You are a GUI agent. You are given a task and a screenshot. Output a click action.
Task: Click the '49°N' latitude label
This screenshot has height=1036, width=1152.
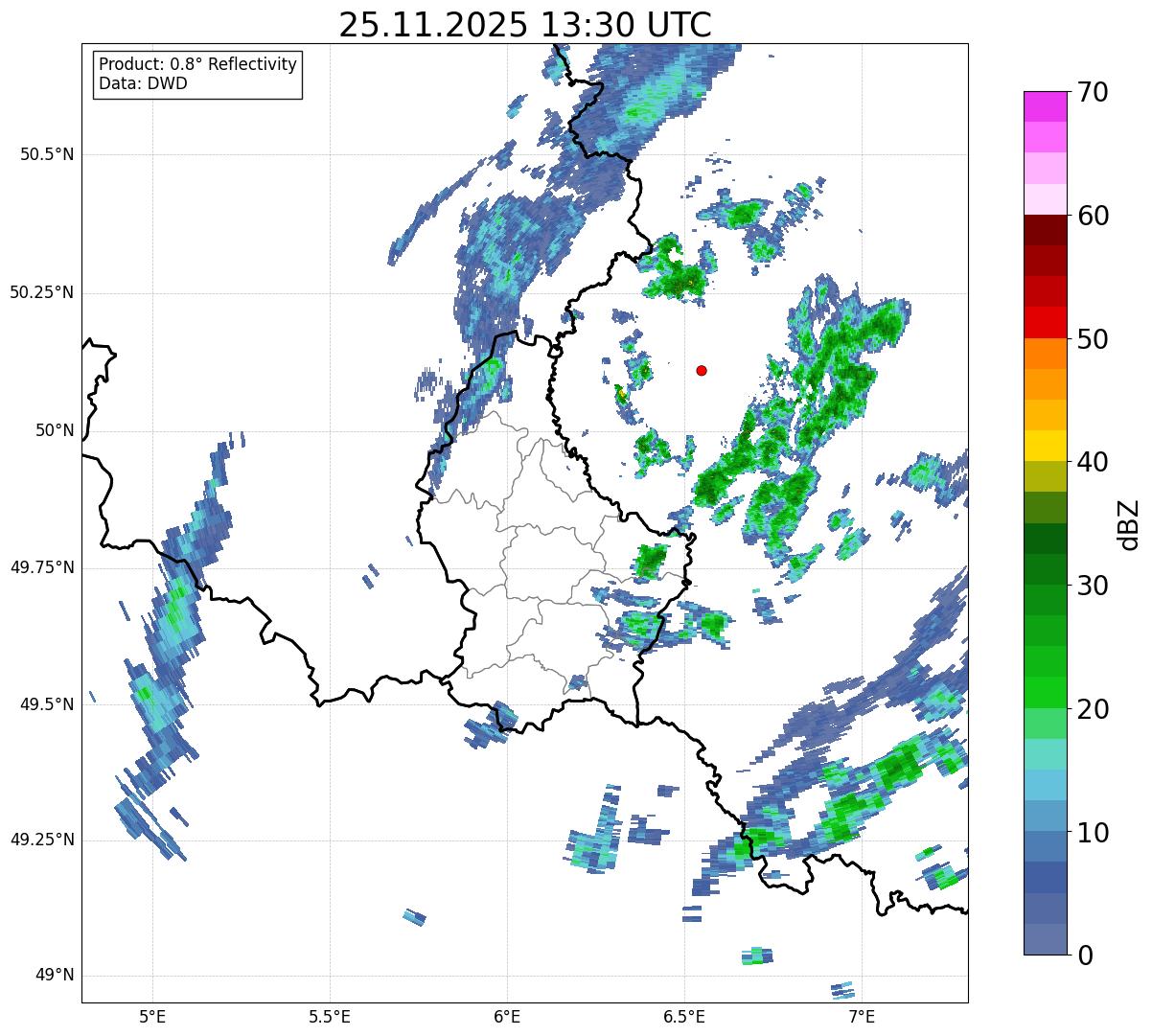click(55, 975)
